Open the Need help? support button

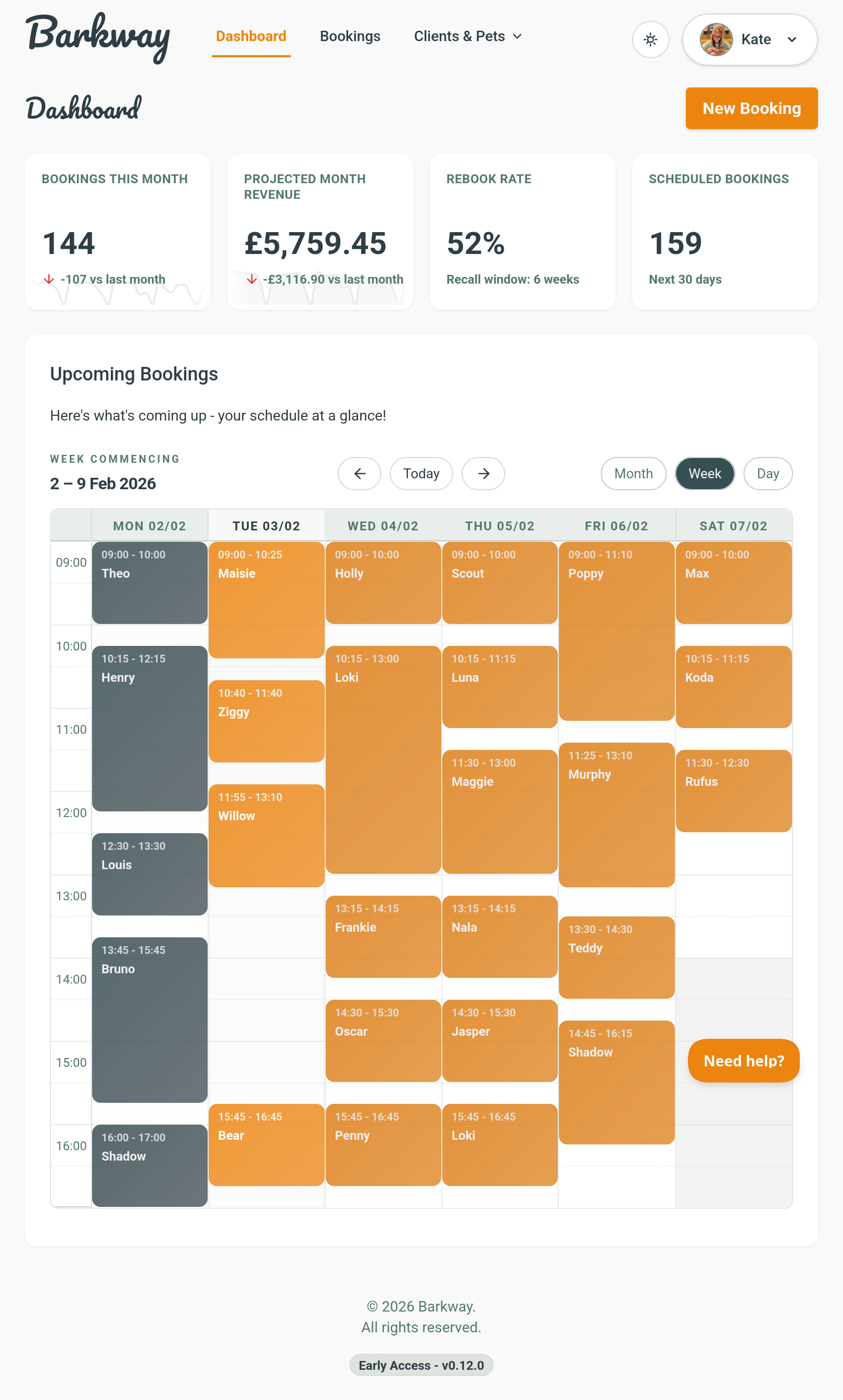coord(744,1061)
